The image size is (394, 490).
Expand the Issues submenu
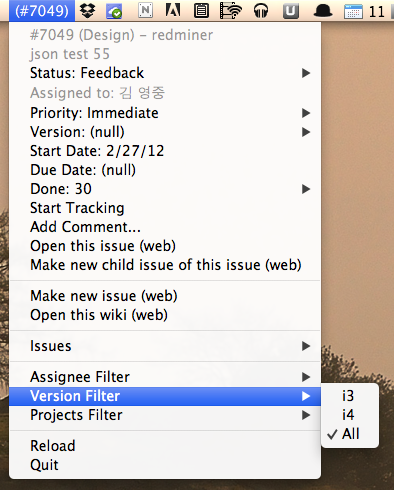(x=165, y=346)
